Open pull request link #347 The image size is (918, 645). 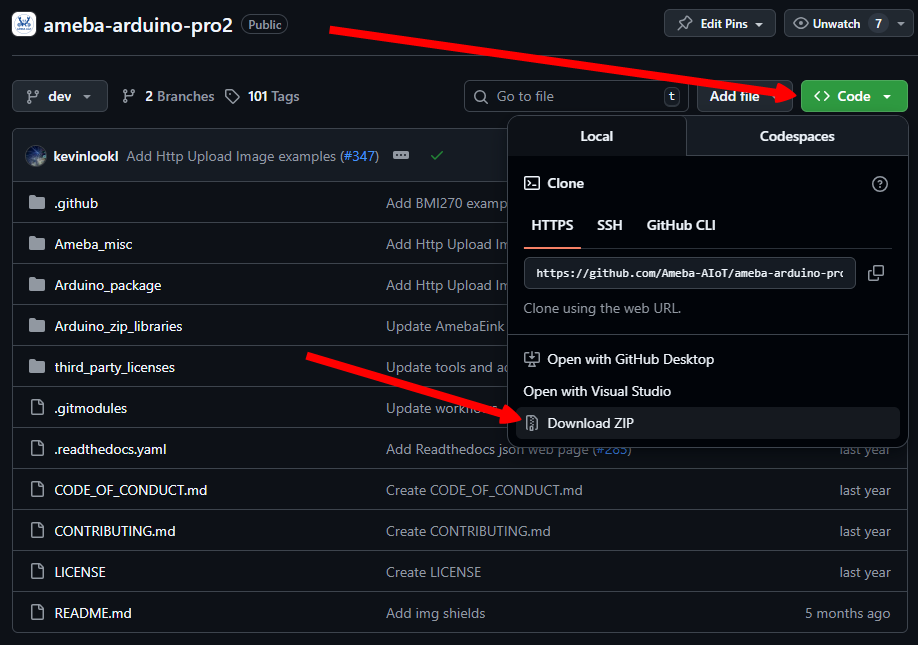coord(360,156)
